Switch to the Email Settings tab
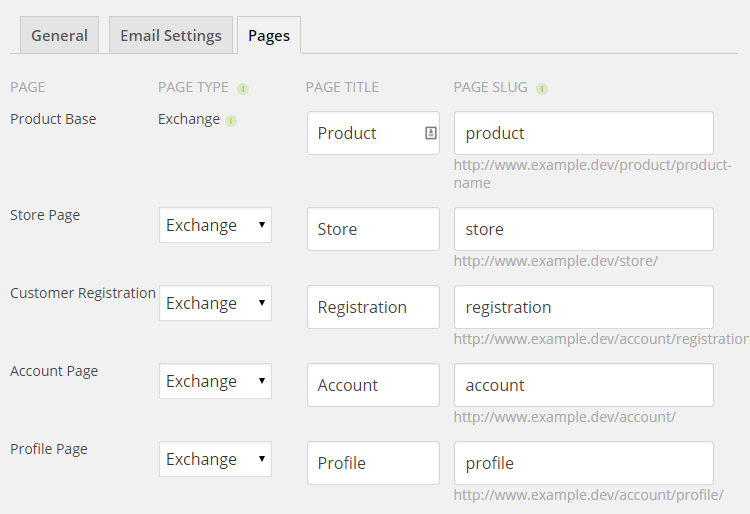Screen dimensions: 750x514 pyautogui.click(x=171, y=35)
